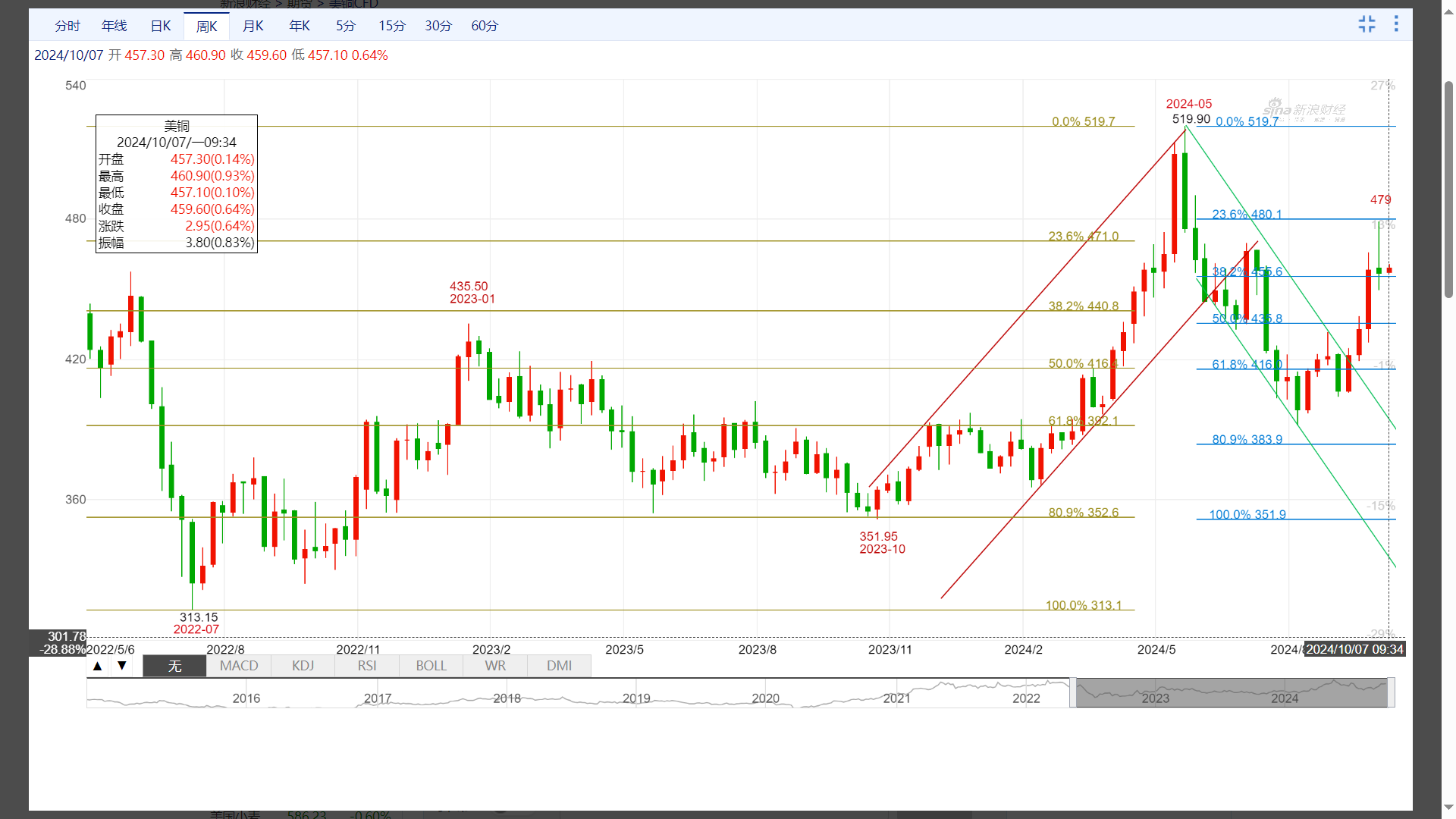This screenshot has width=1456, height=819.
Task: Activate the RSI indicator button
Action: tap(367, 666)
